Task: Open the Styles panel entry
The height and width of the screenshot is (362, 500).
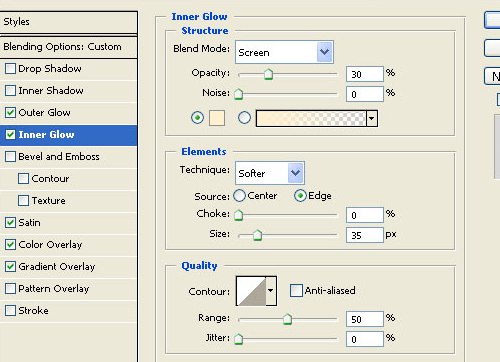Action: click(x=68, y=22)
